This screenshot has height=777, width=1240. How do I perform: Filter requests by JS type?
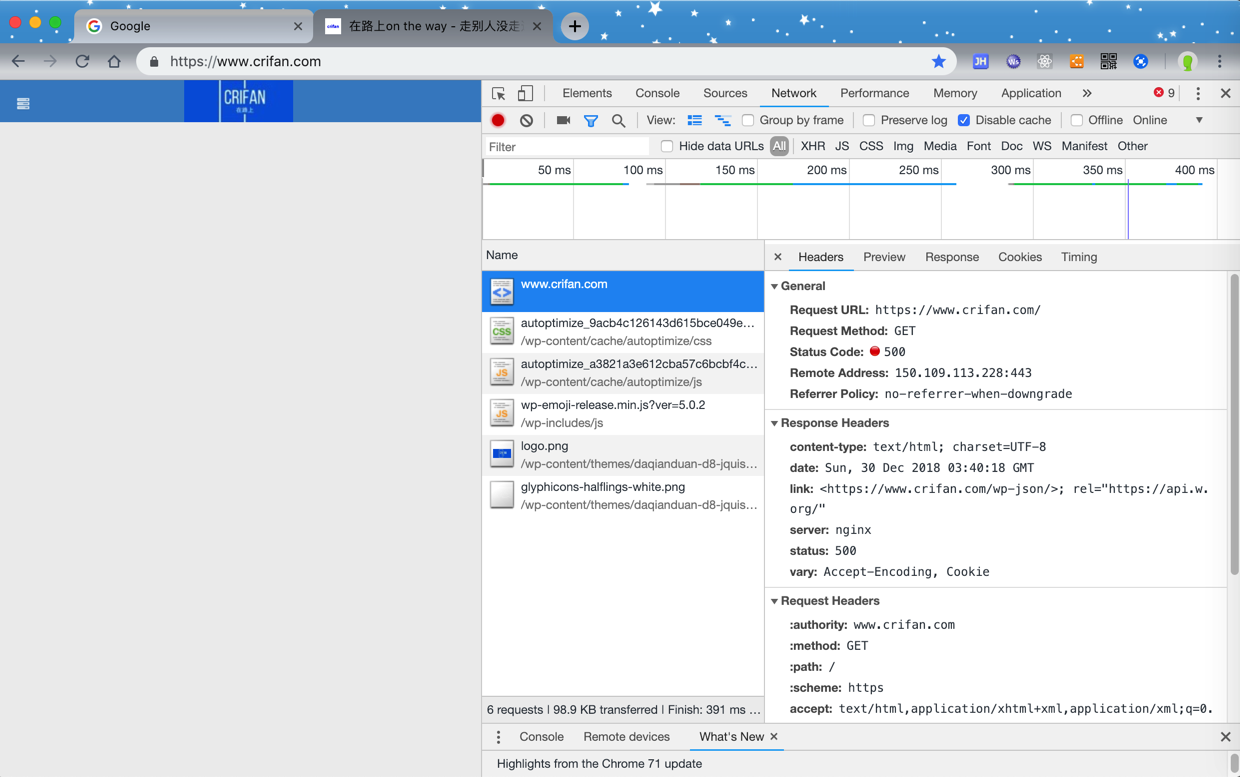pos(842,146)
